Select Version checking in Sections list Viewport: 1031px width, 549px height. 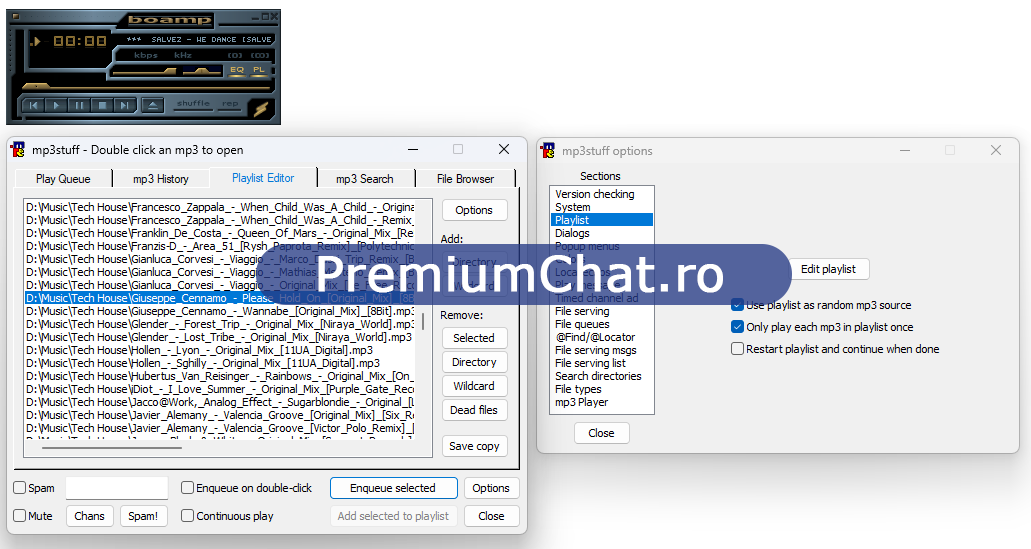tap(602, 194)
